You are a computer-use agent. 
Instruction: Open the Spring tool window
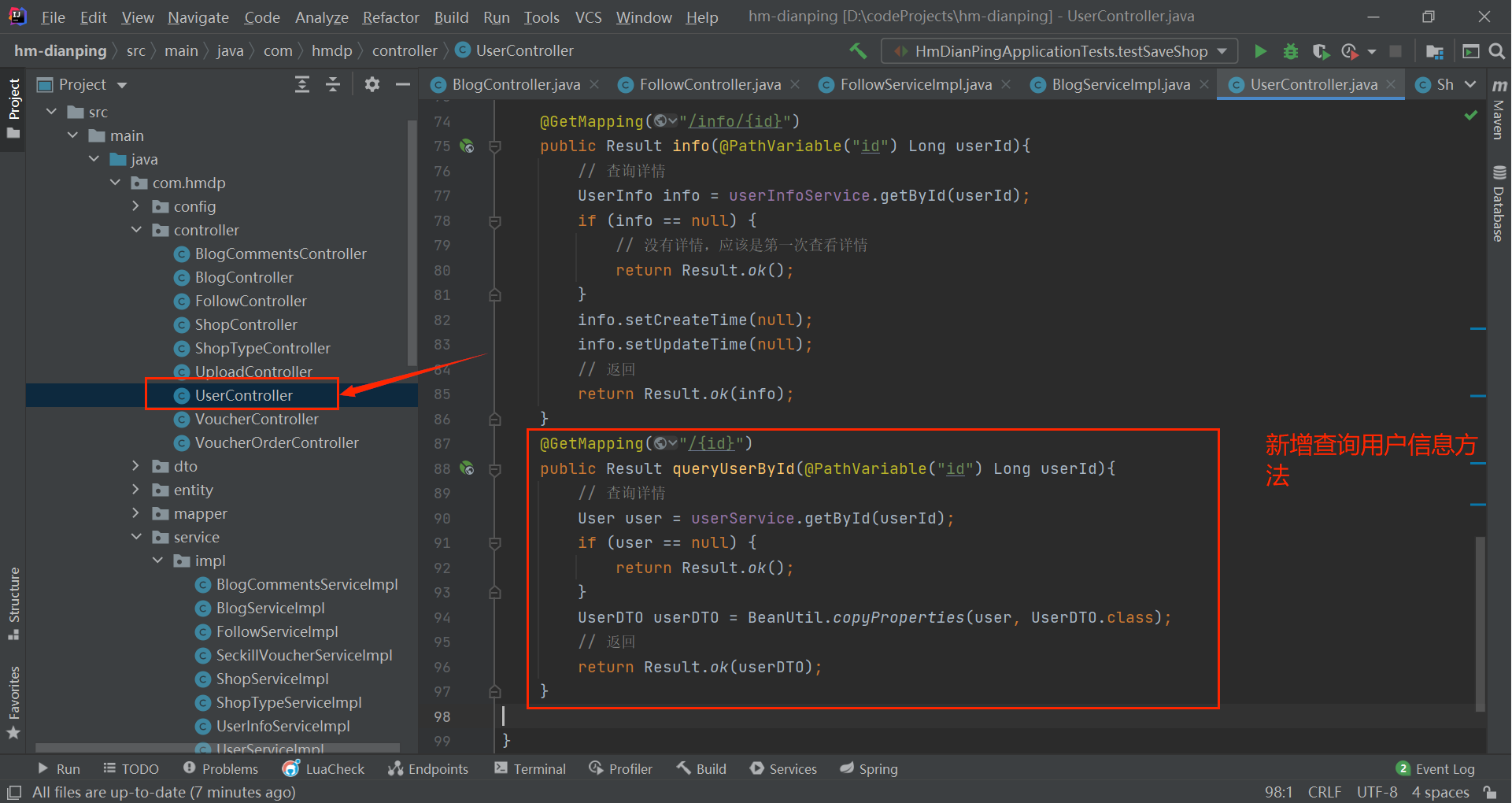click(x=869, y=769)
